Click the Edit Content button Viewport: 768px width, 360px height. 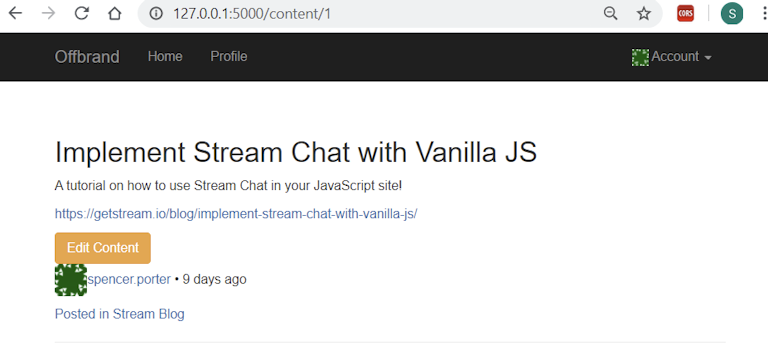pyautogui.click(x=103, y=248)
